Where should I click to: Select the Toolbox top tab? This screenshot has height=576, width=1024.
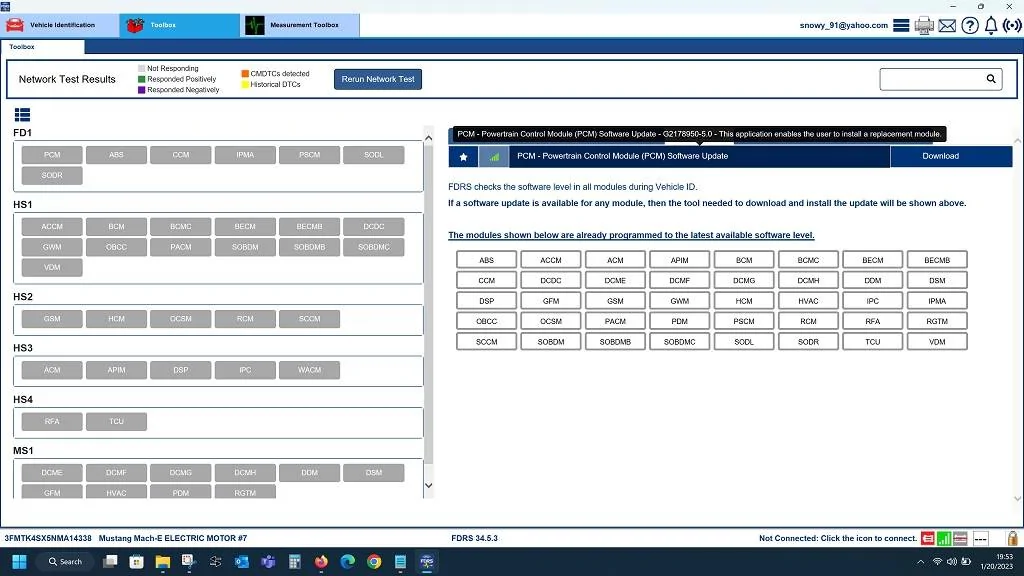click(180, 25)
